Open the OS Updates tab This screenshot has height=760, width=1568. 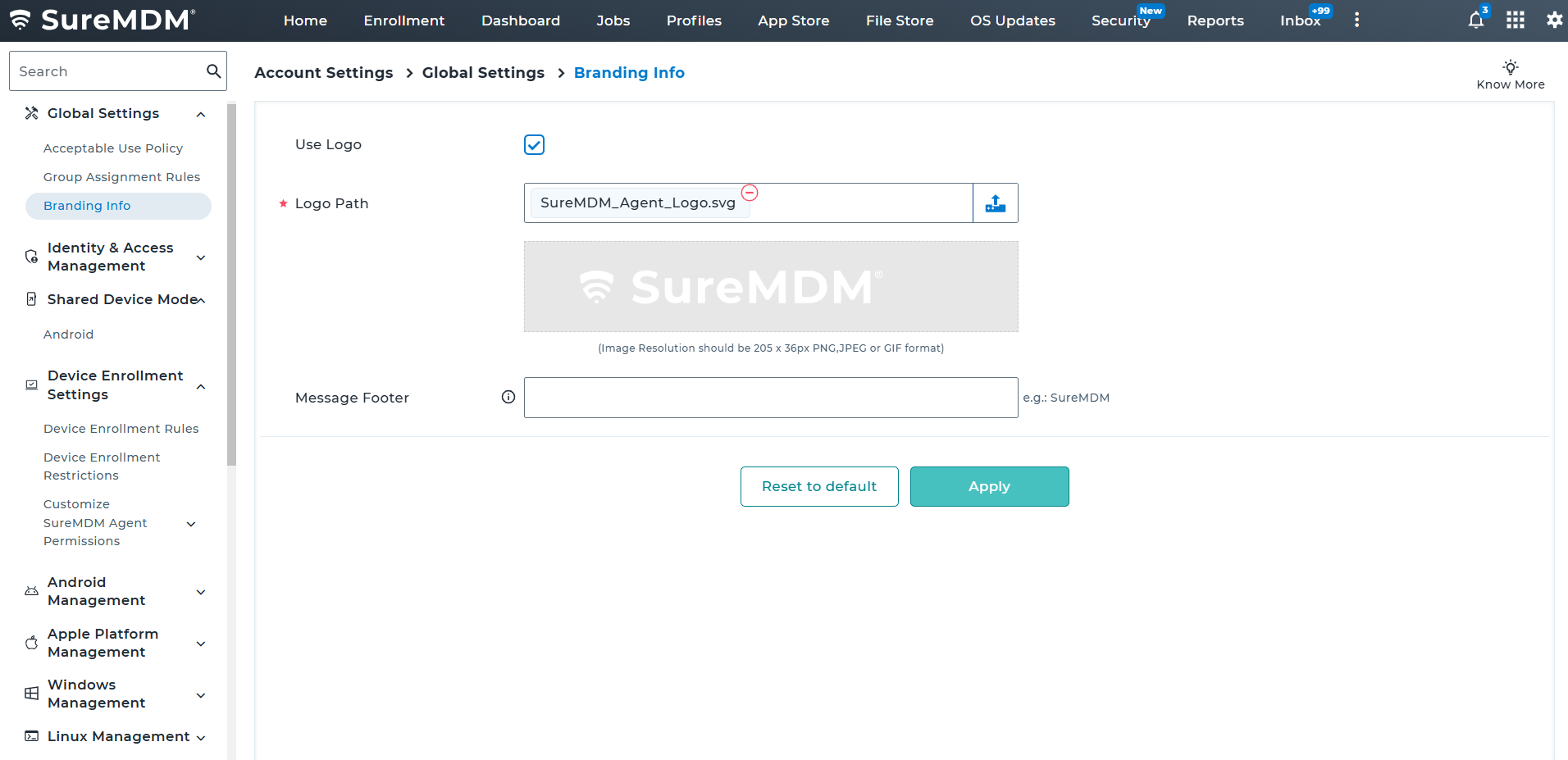point(1013,20)
